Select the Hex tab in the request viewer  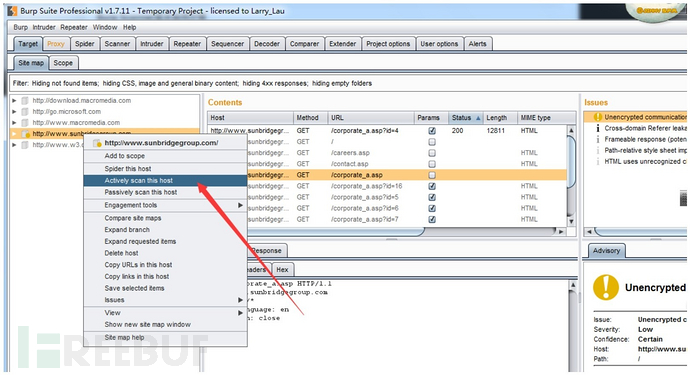click(x=283, y=269)
